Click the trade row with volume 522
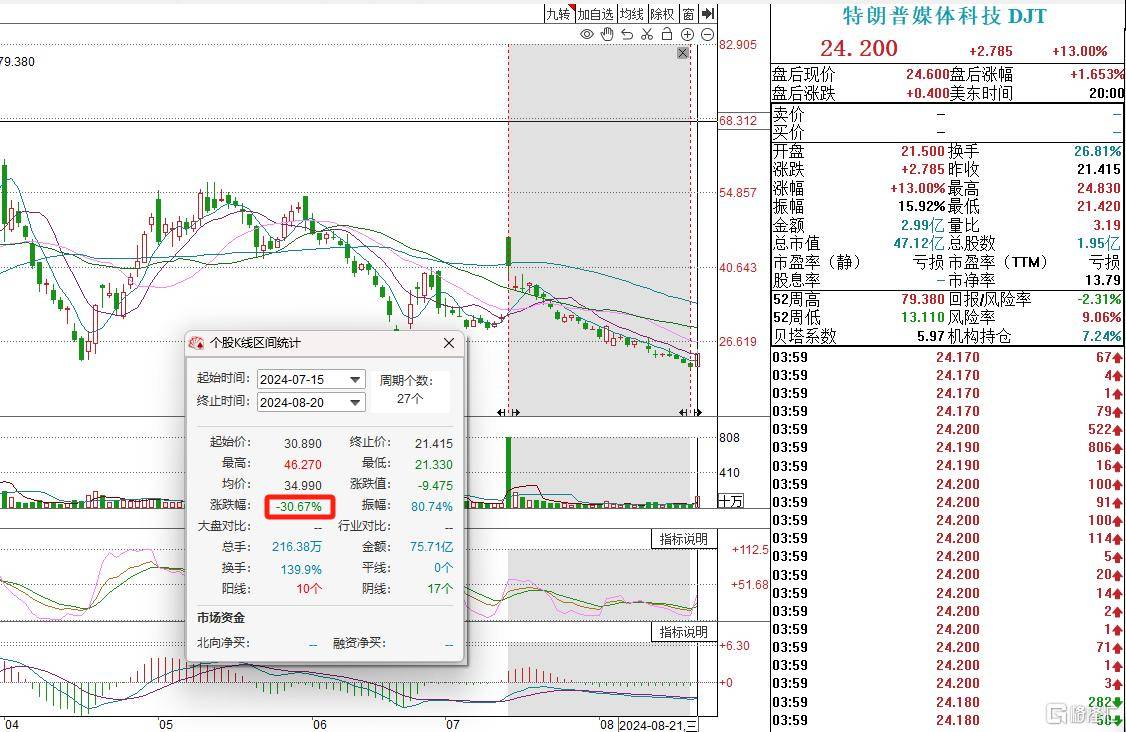The width and height of the screenshot is (1126, 732). tap(948, 430)
